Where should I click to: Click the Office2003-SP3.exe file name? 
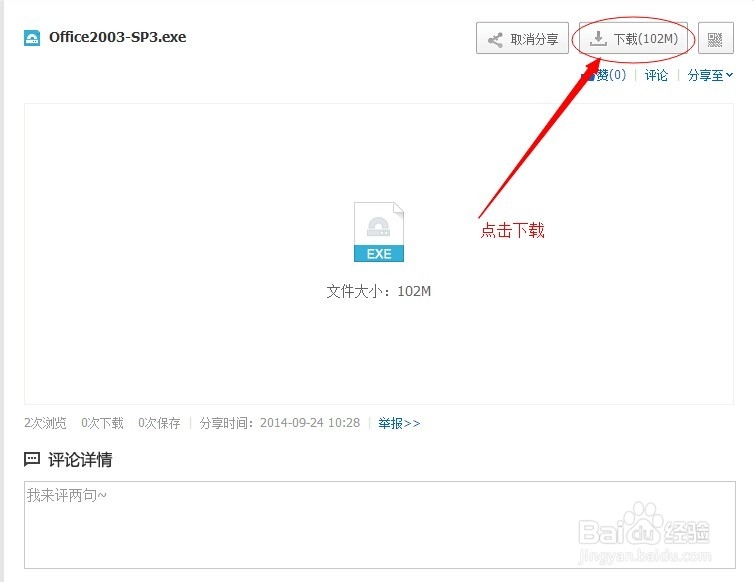pos(118,37)
